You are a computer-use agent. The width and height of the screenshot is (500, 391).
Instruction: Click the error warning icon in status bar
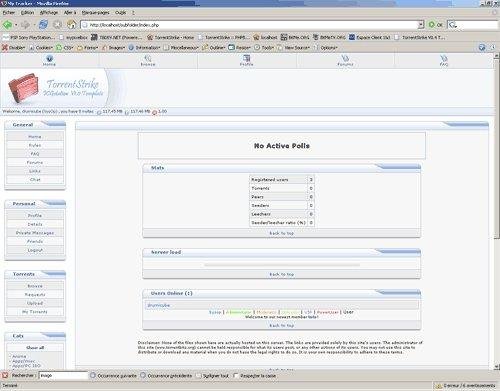point(438,386)
